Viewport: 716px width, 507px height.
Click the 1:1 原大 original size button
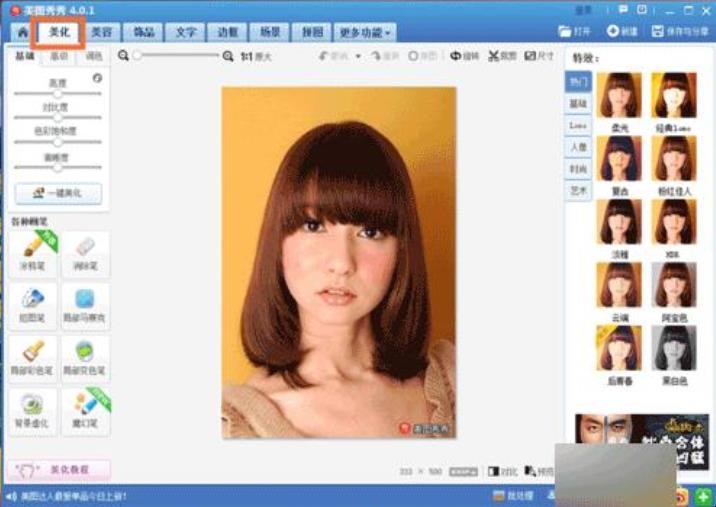[256, 57]
